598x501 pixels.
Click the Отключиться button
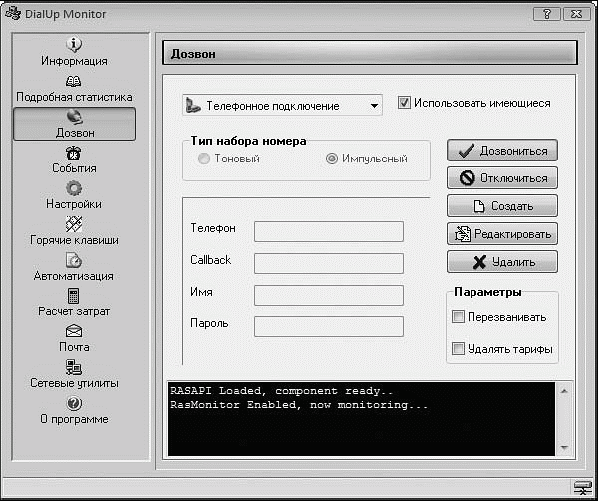coord(502,178)
